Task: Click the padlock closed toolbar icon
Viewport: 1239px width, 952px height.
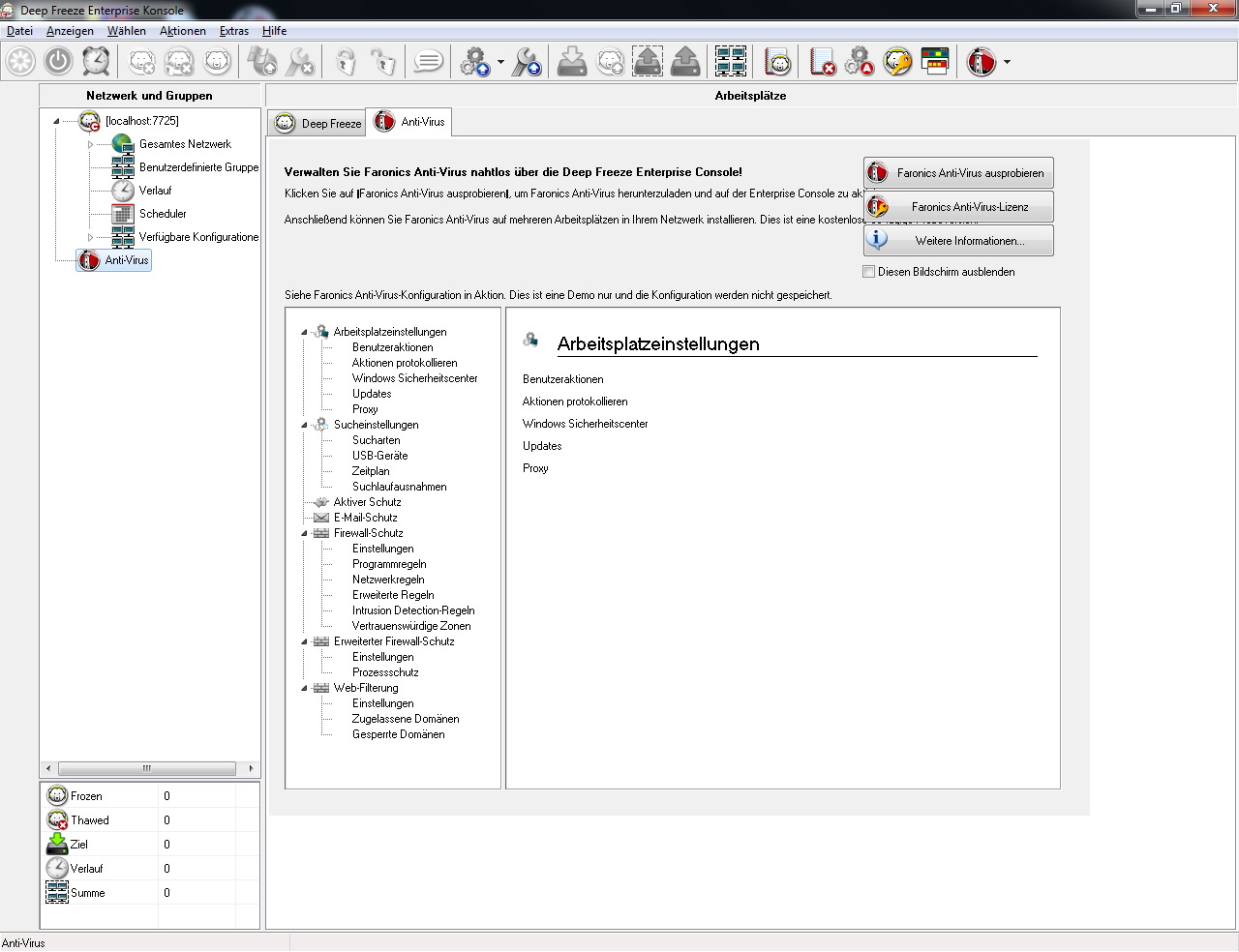Action: pyautogui.click(x=346, y=62)
